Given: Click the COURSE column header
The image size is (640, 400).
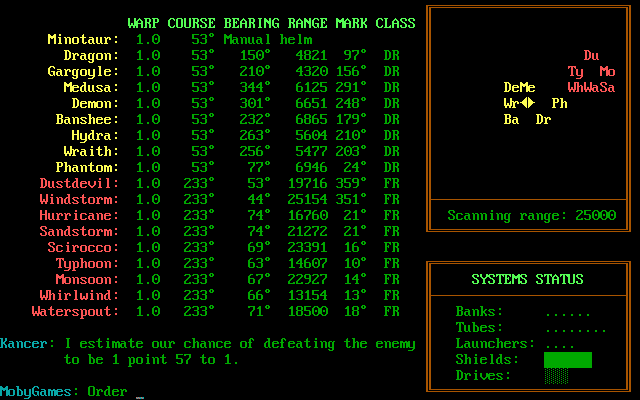Looking at the screenshot, I should [191, 23].
